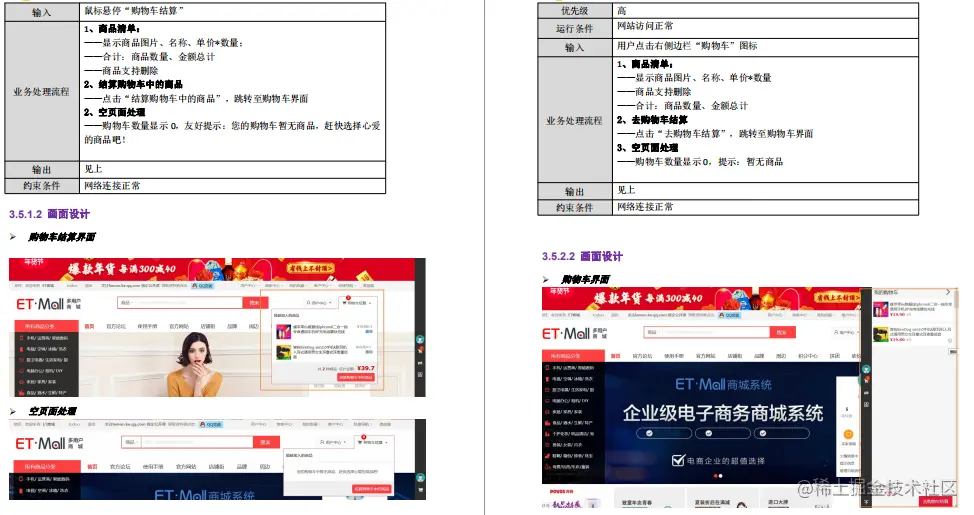974x515 pixels.
Task: Open 用户中心 dropdown in 空页面处理 screenshot
Action: click(x=333, y=442)
